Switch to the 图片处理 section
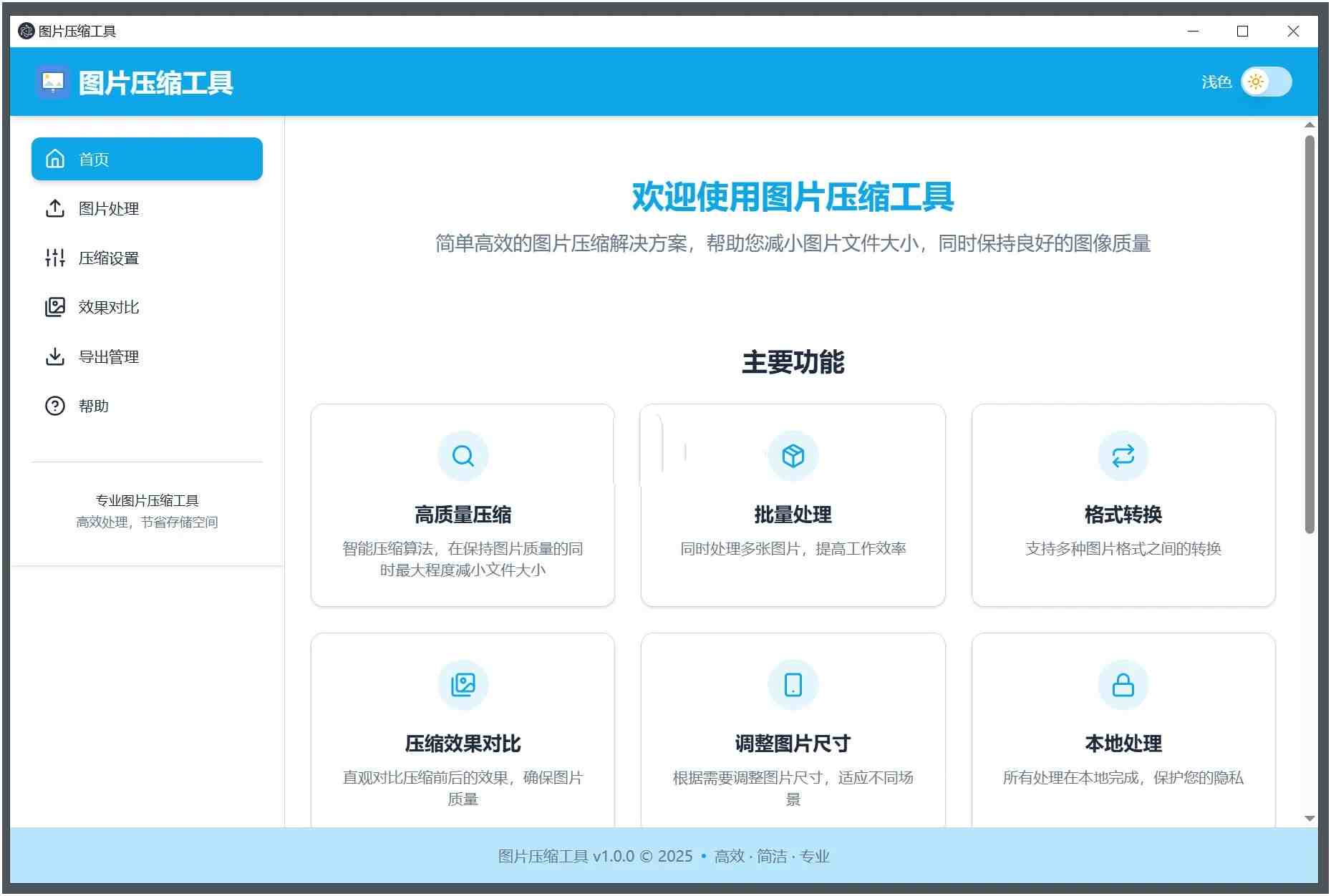 click(109, 208)
